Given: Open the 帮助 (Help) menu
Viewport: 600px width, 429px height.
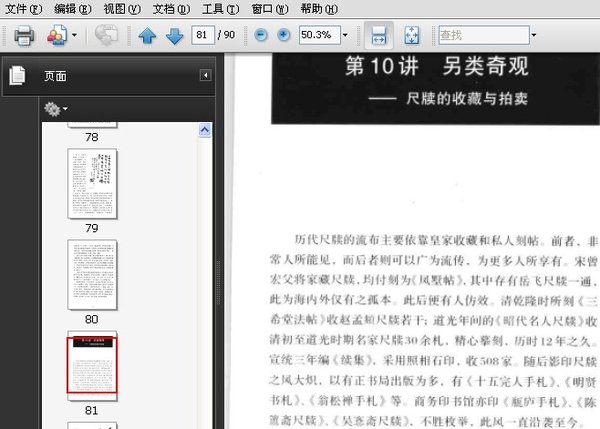Looking at the screenshot, I should (319, 8).
